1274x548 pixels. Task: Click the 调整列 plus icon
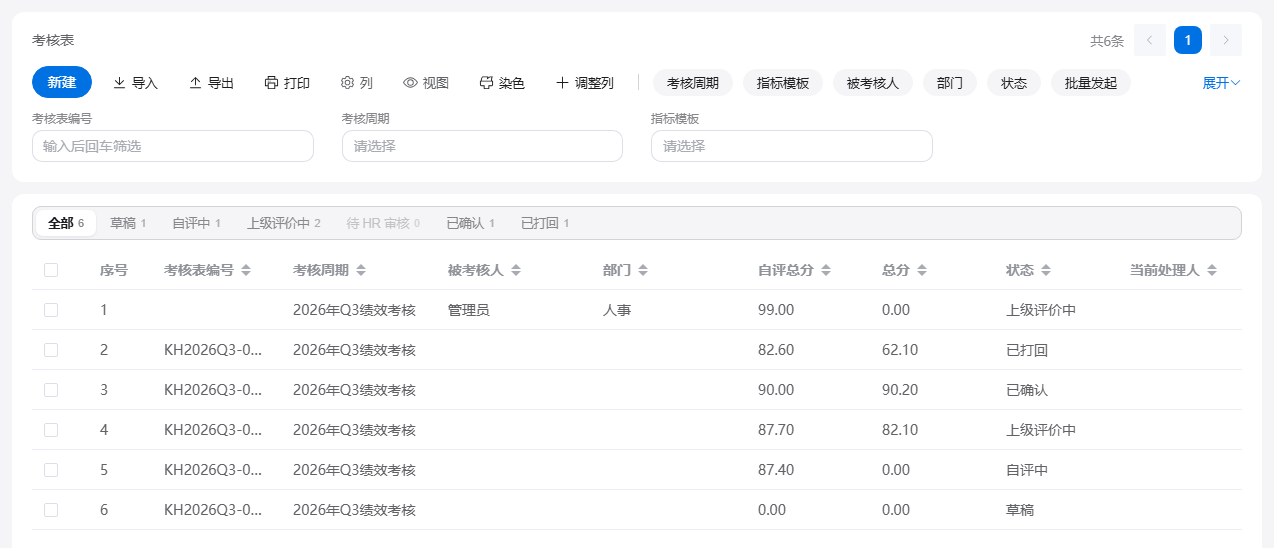pyautogui.click(x=562, y=83)
